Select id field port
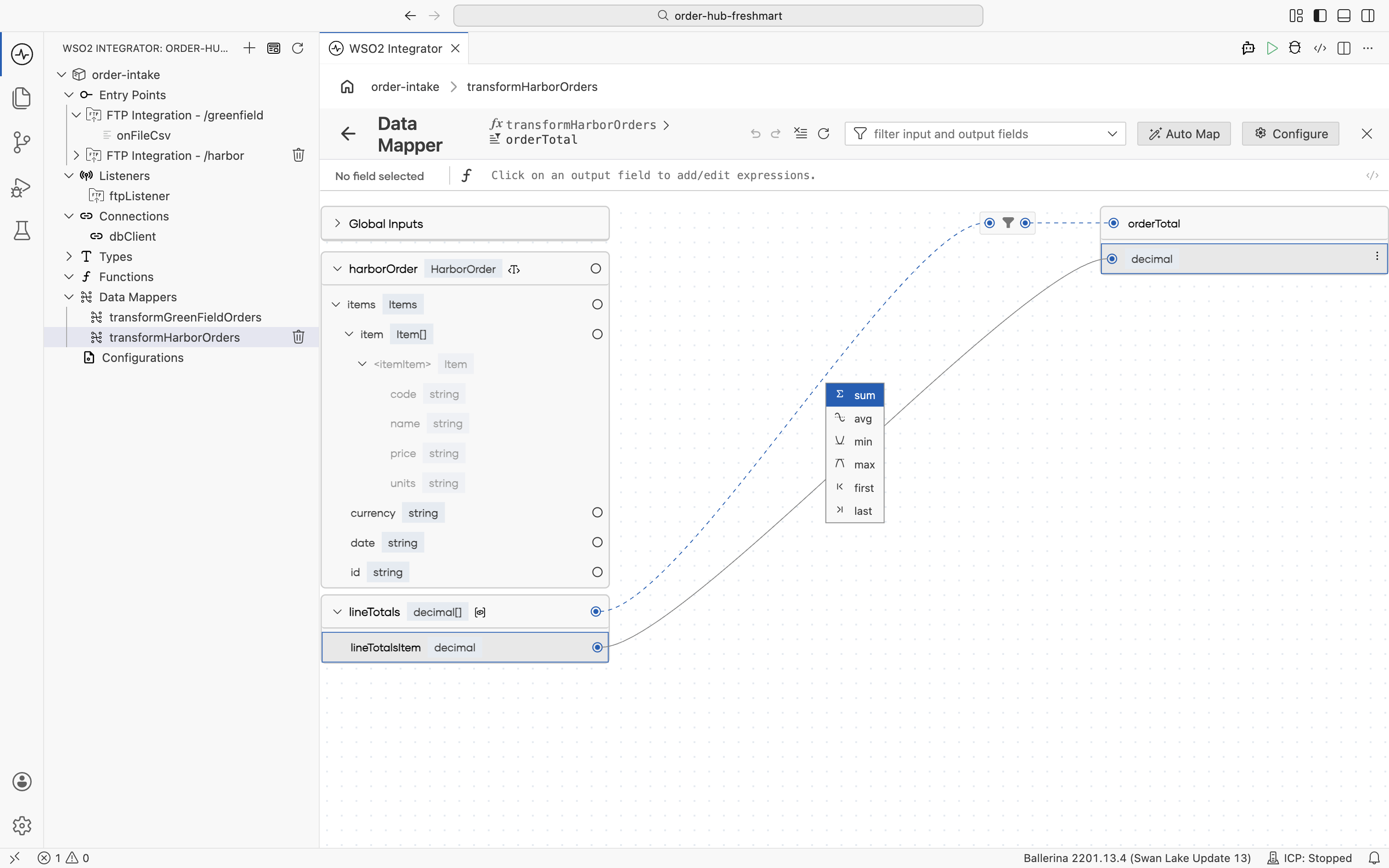1389x868 pixels. 597,572
